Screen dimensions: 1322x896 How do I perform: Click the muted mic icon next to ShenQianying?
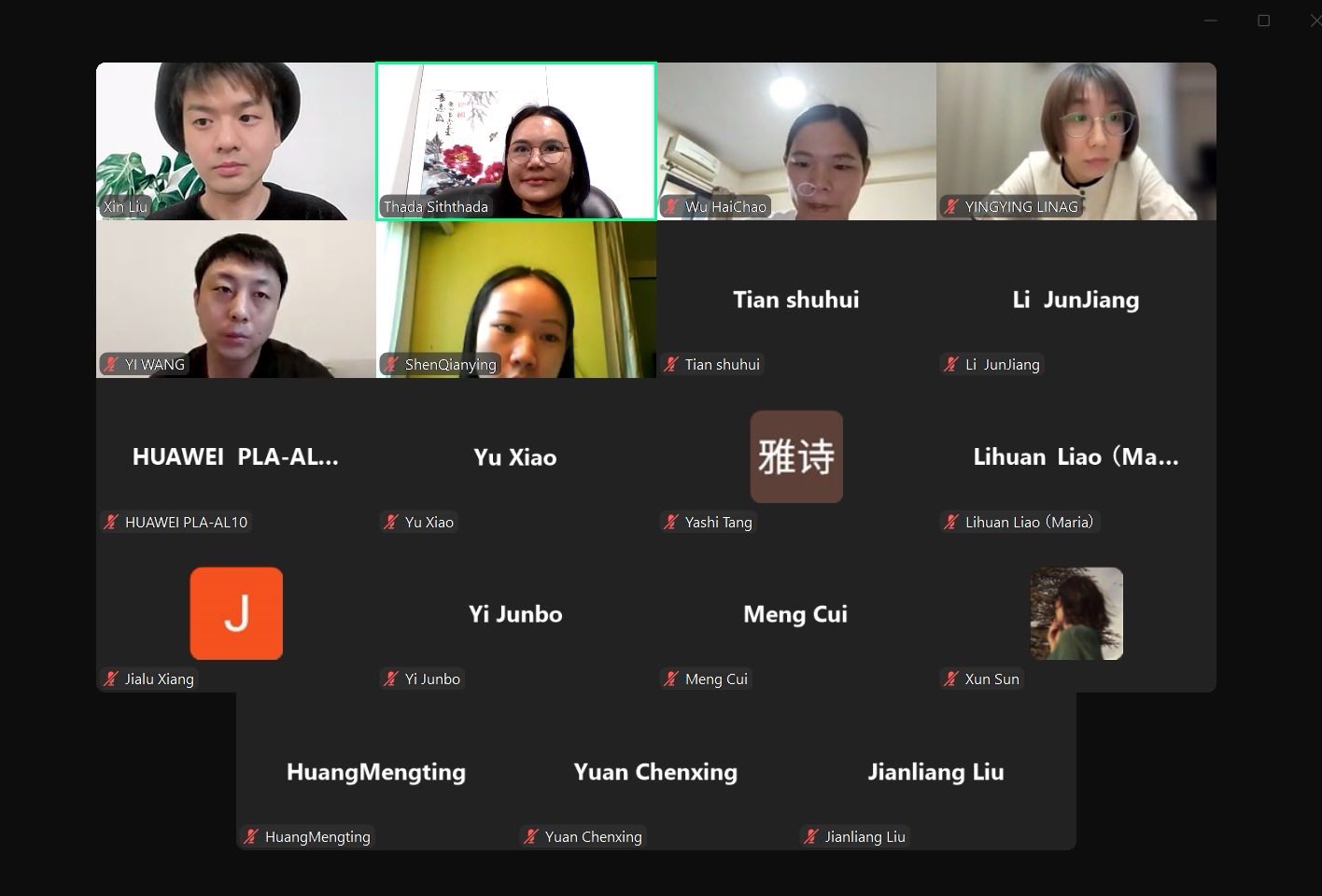pyautogui.click(x=391, y=365)
